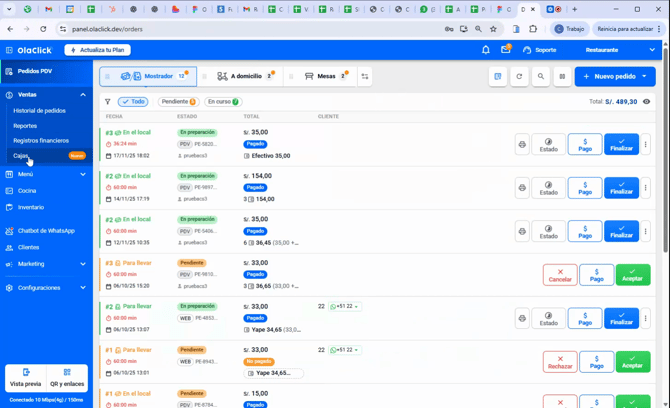Click the QR y enlaces button
Image resolution: width=670 pixels, height=408 pixels.
pos(67,378)
